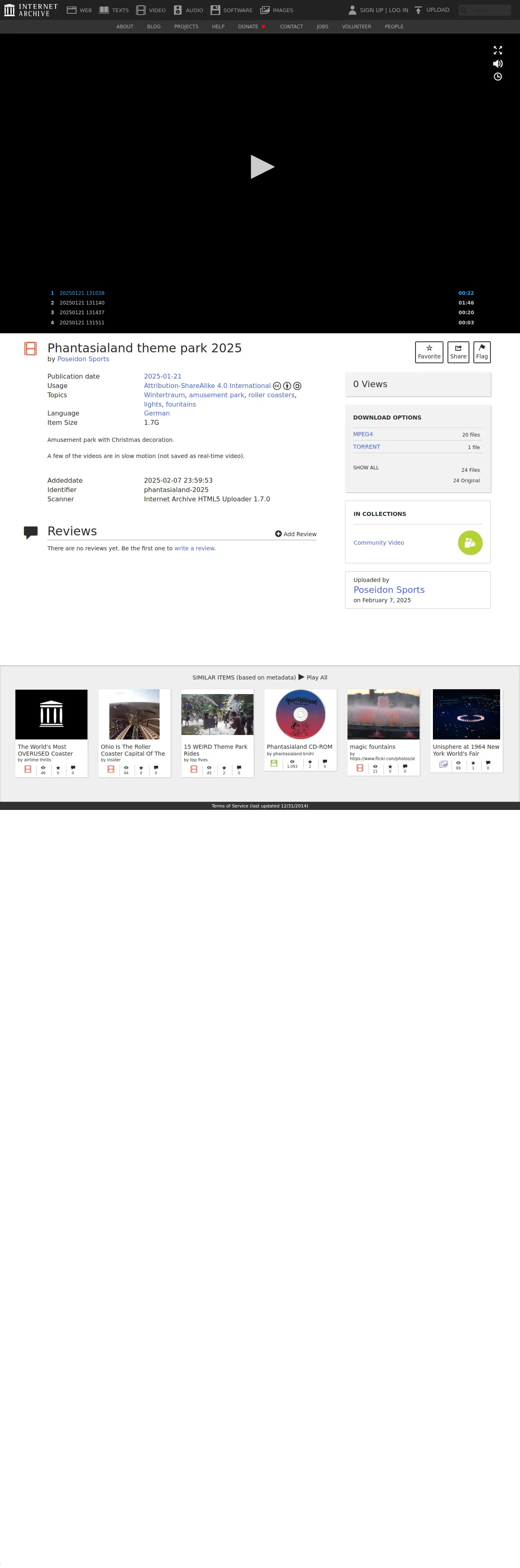Image resolution: width=520 pixels, height=1568 pixels.
Task: Download the Torrent file
Action: pos(367,447)
